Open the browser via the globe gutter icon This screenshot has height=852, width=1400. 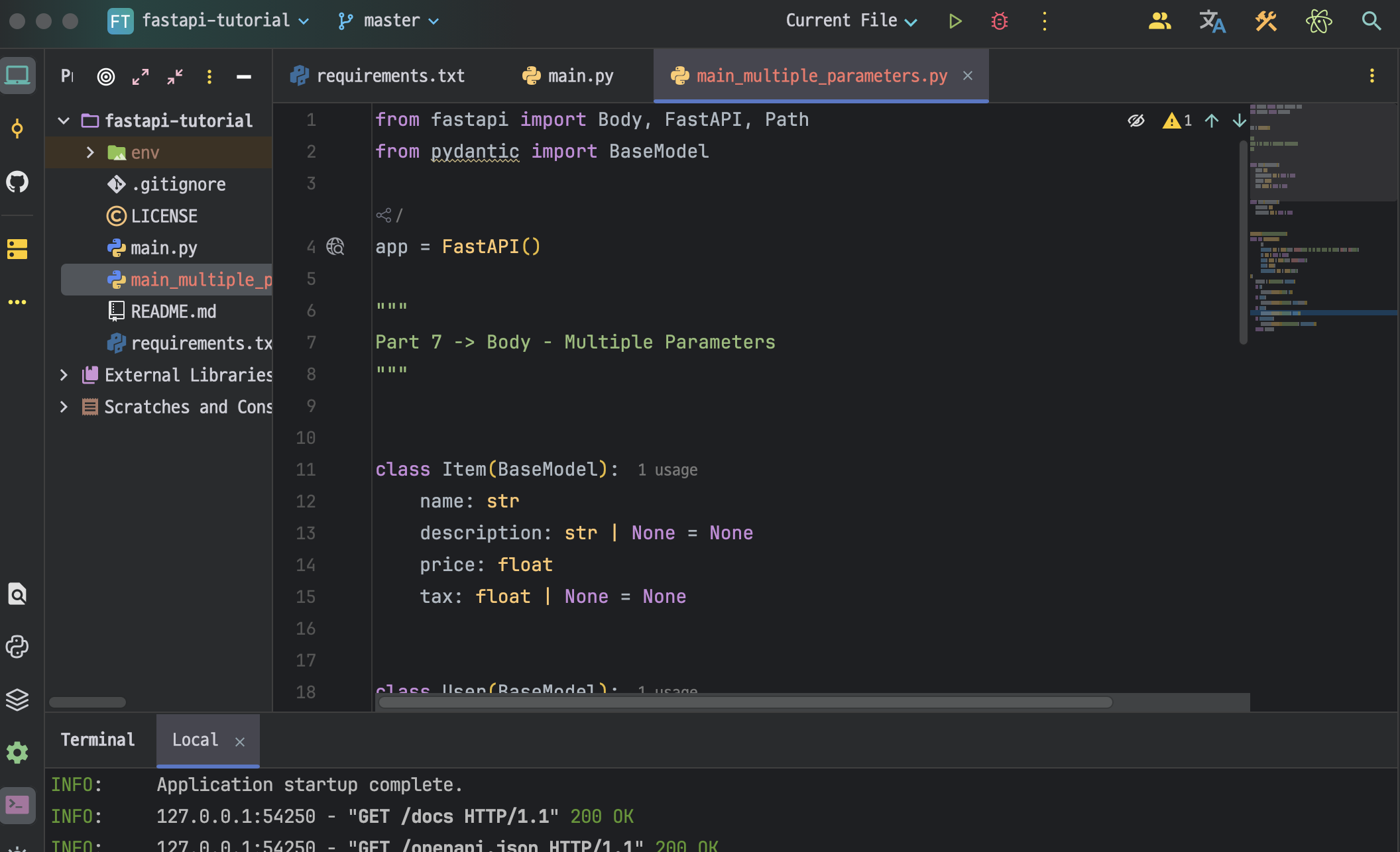click(x=335, y=246)
